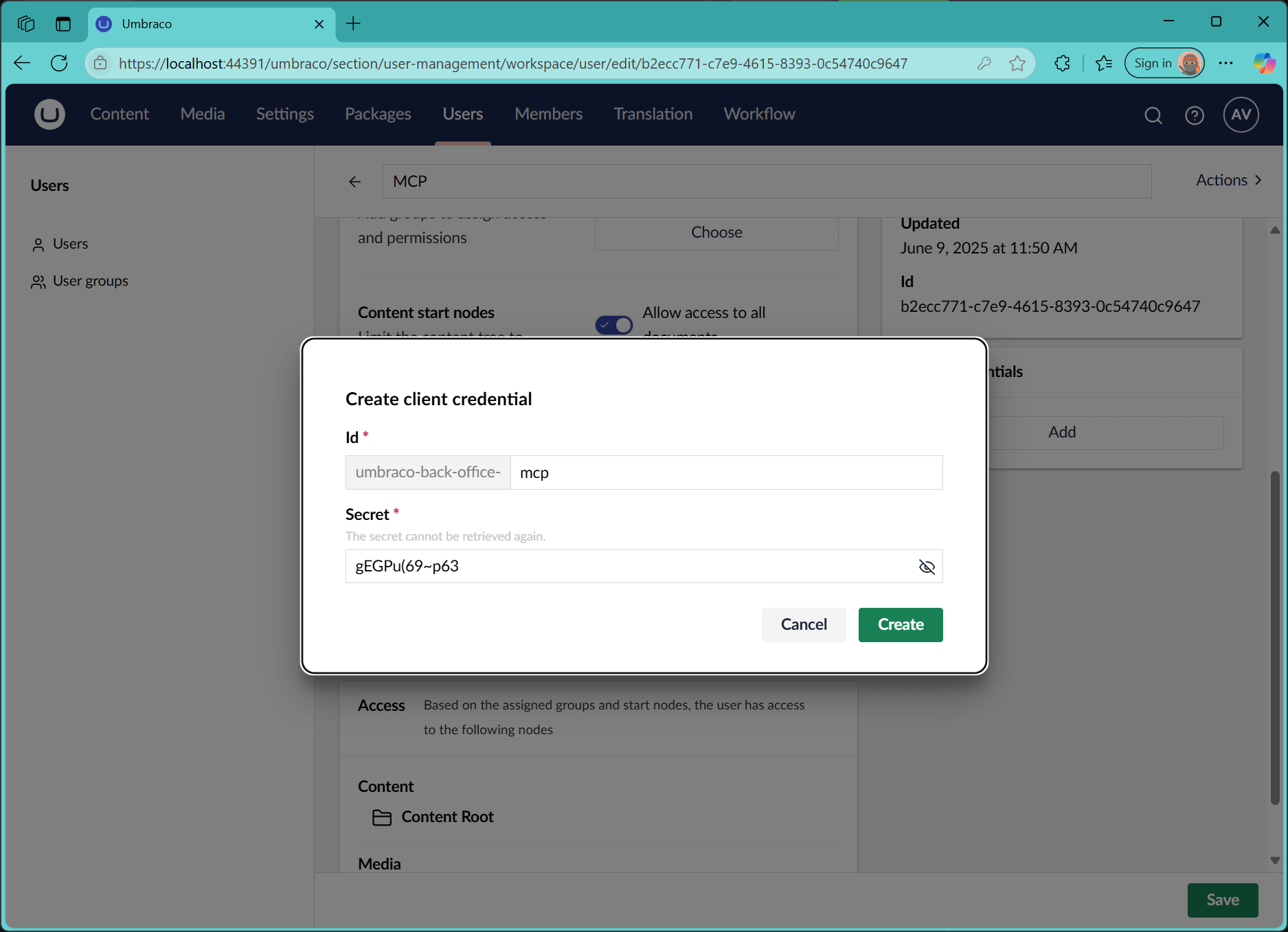This screenshot has height=932, width=1288.
Task: Focus the Secret input field
Action: click(644, 567)
